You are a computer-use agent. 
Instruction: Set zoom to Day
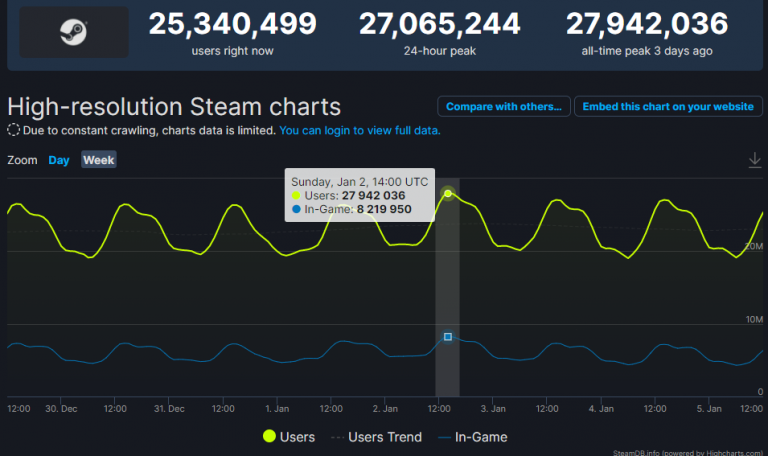click(x=59, y=160)
